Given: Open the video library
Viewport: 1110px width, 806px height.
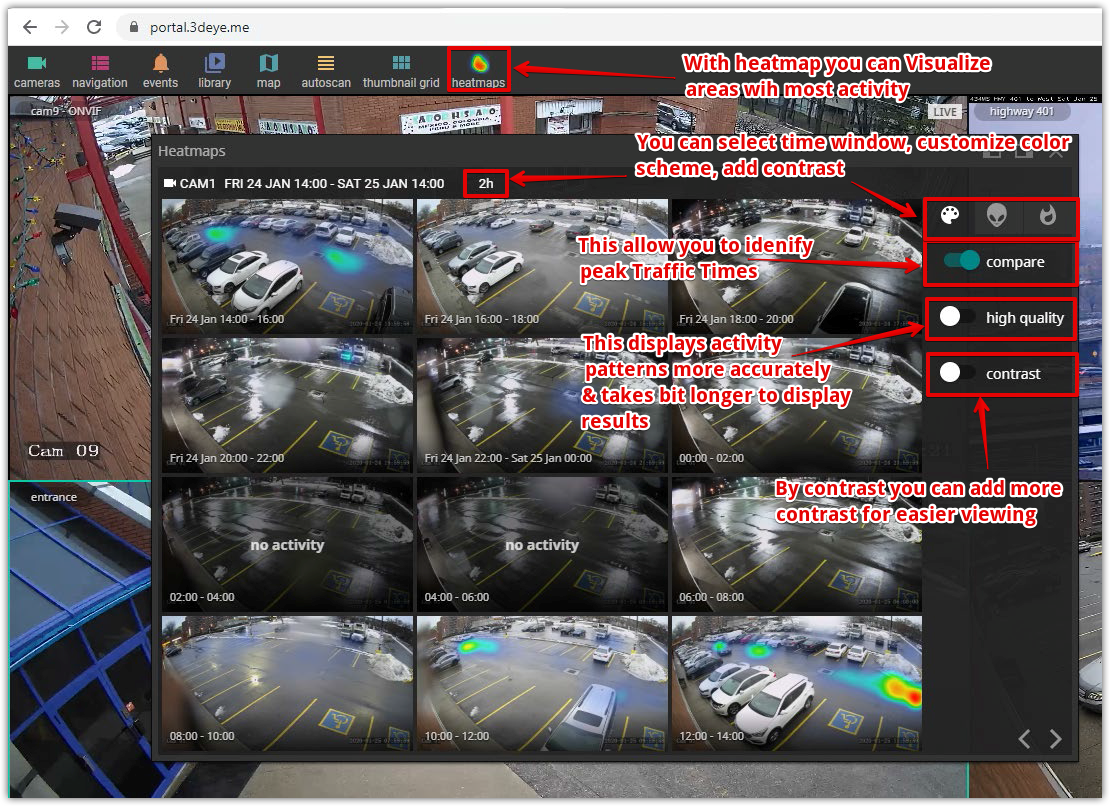Looking at the screenshot, I should (x=214, y=70).
